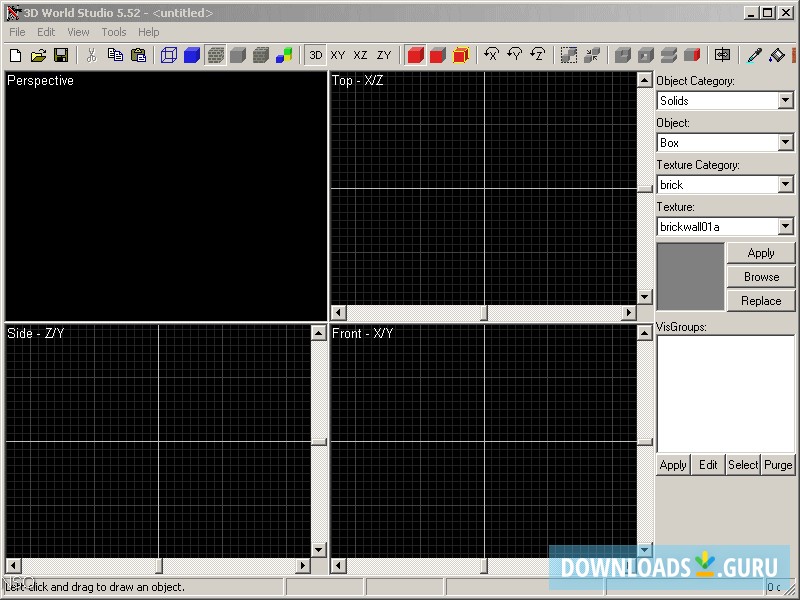
Task: Rotate around Z axis icon
Action: [x=538, y=55]
